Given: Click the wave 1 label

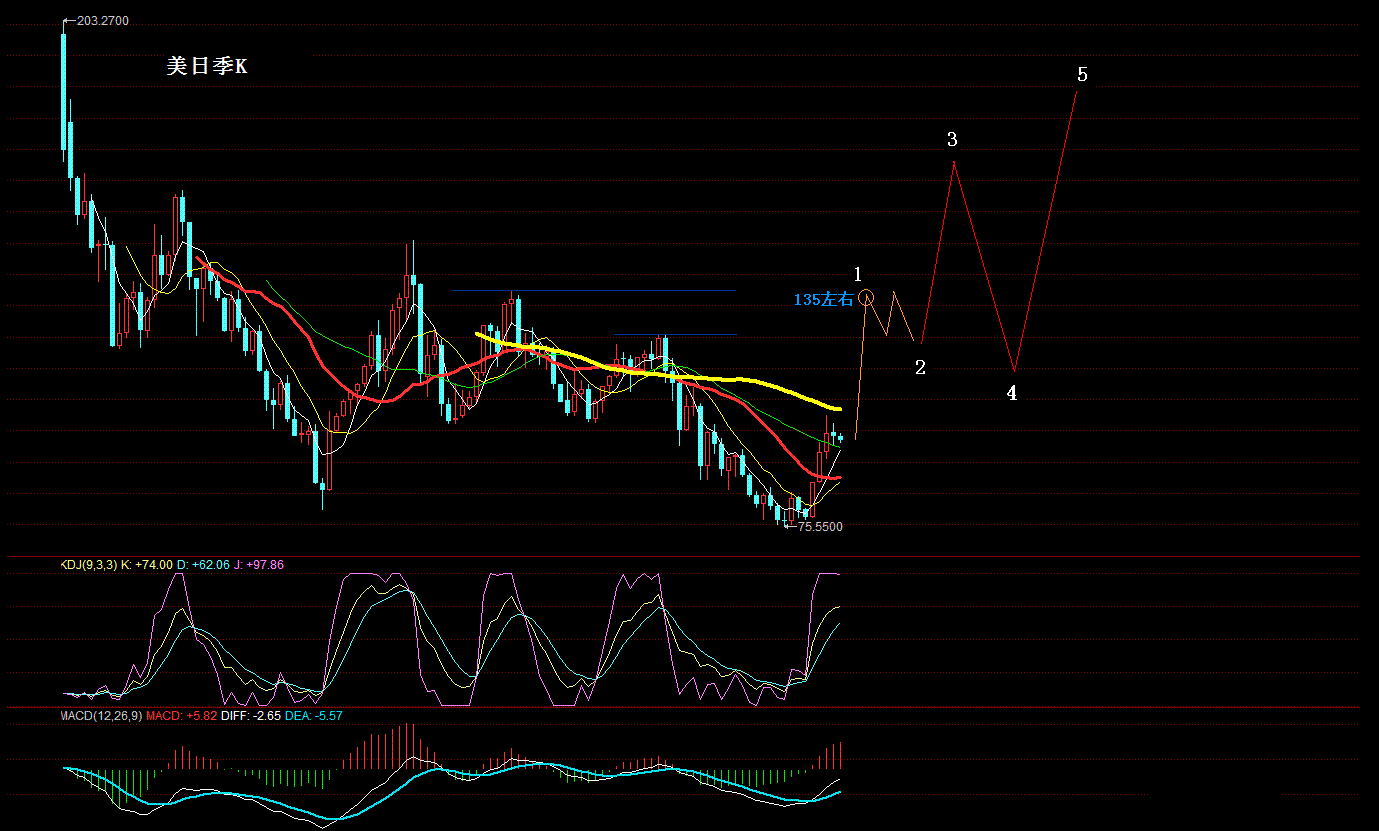Looking at the screenshot, I should (857, 274).
